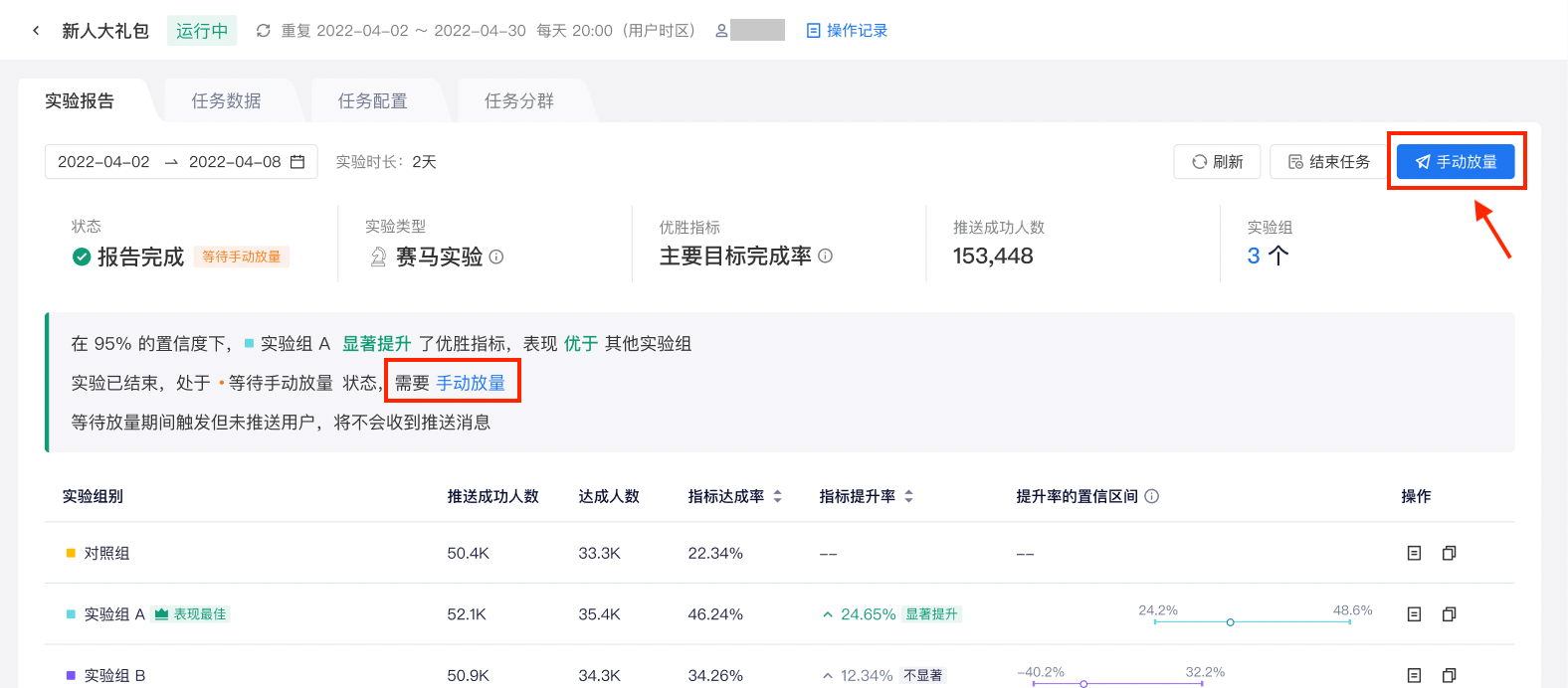Click 22.34% in 对照组 row
The height and width of the screenshot is (688, 1568).
[715, 553]
